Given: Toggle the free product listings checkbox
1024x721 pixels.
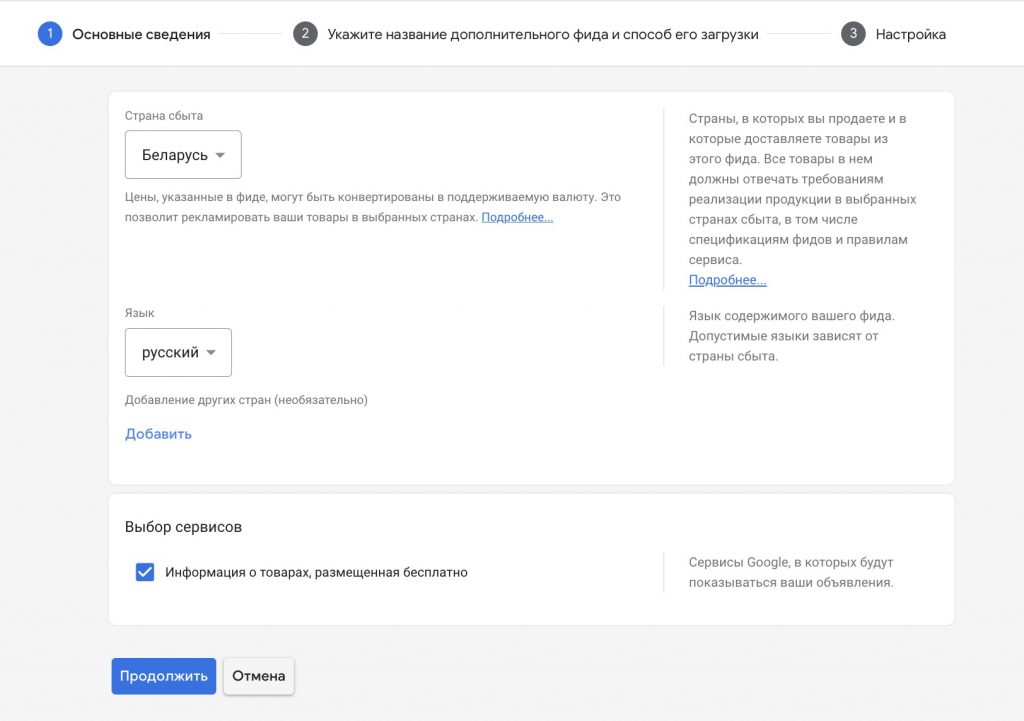Looking at the screenshot, I should click(145, 572).
